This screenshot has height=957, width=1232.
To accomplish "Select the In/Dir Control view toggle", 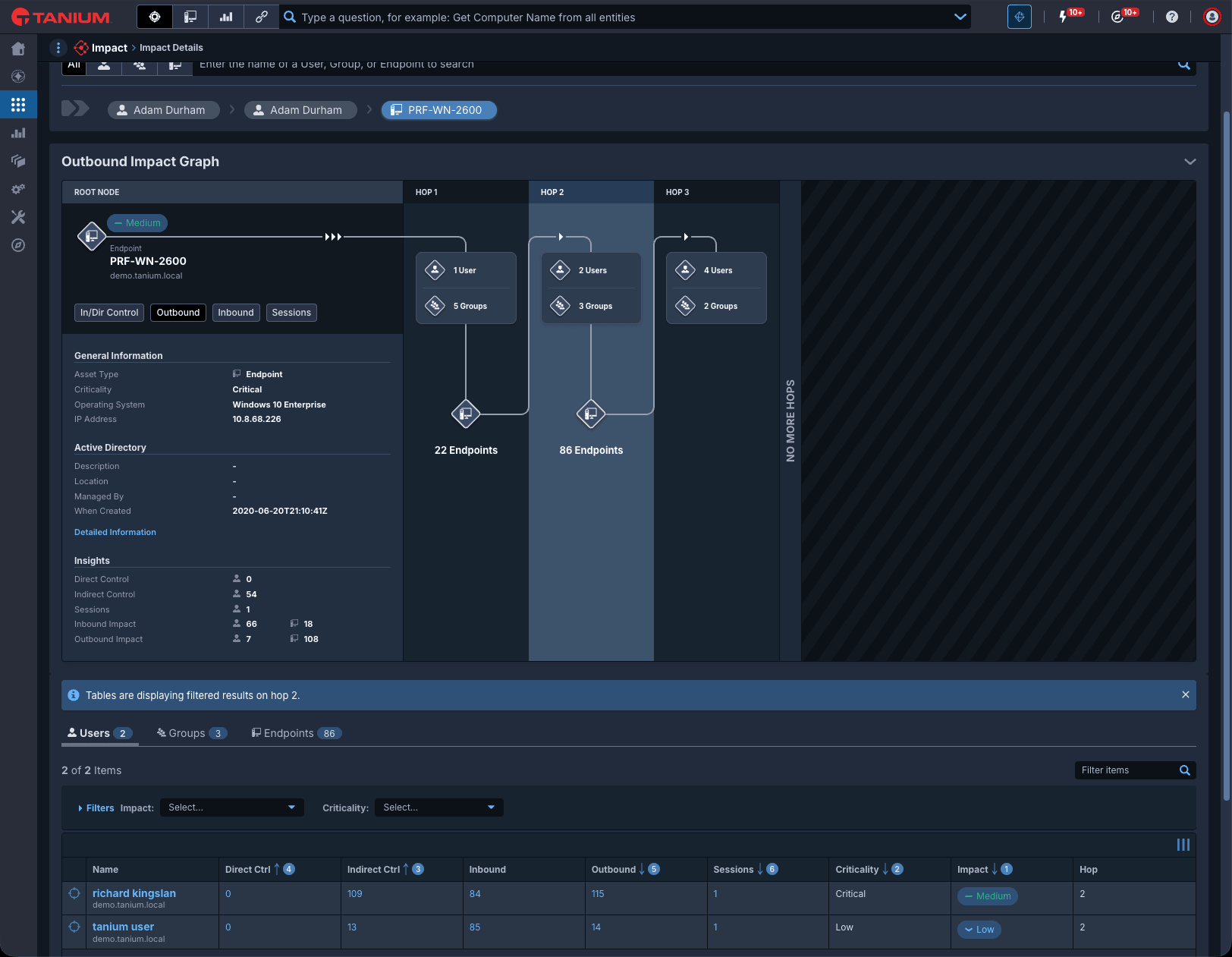I will 109,313.
